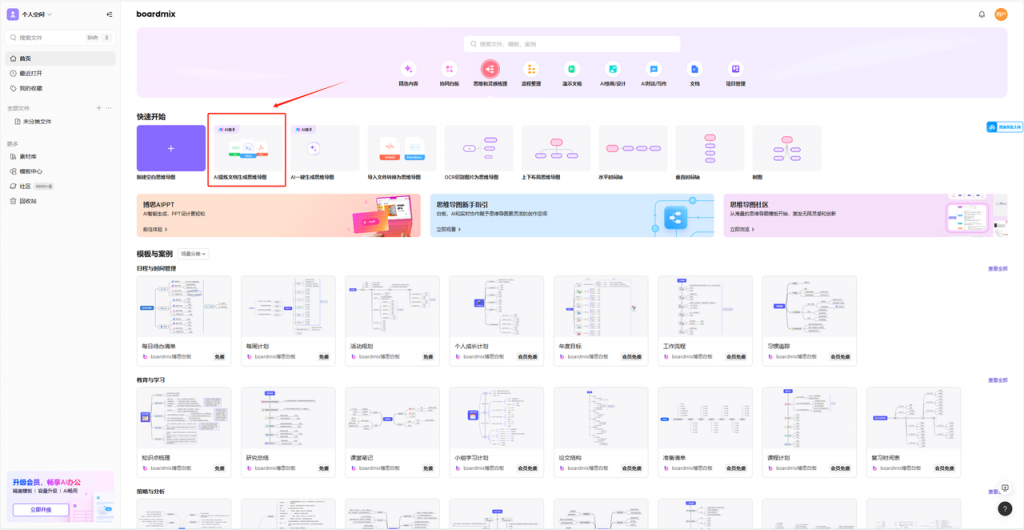Open the 课堂笔记 template
Screen dimensions: 1024x530
pos(392,432)
